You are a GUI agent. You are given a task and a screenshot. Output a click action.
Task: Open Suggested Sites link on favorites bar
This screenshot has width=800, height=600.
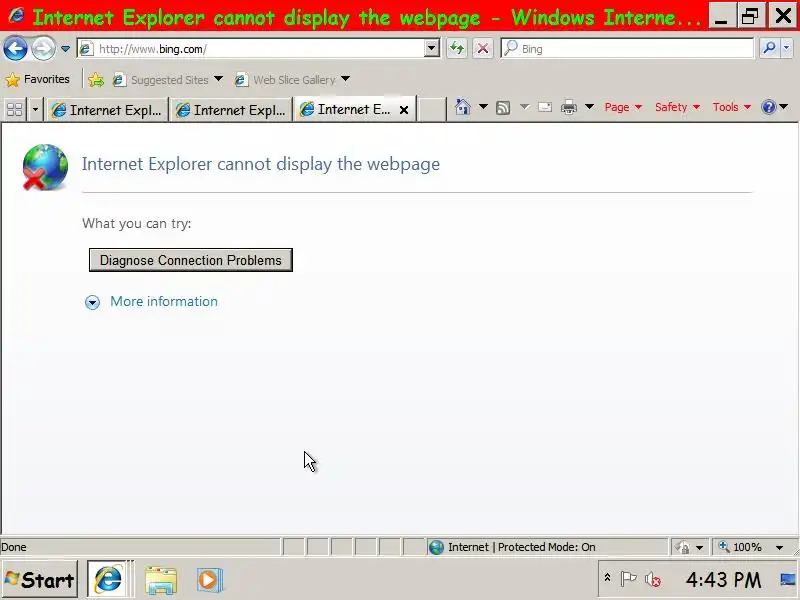(x=161, y=80)
